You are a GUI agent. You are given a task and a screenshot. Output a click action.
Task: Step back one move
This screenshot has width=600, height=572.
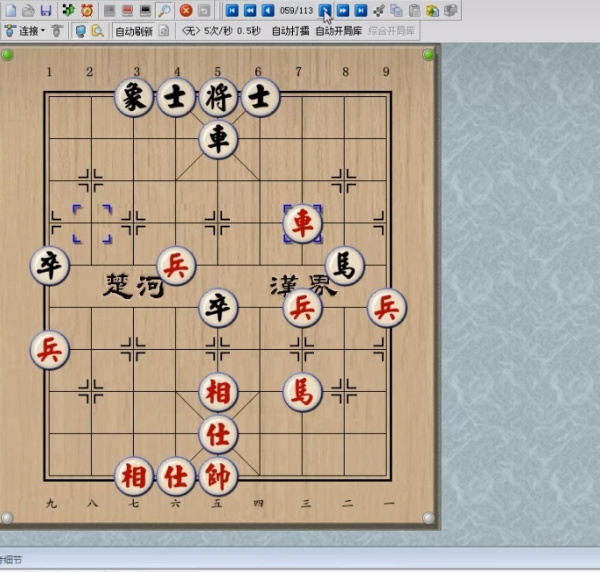click(268, 10)
